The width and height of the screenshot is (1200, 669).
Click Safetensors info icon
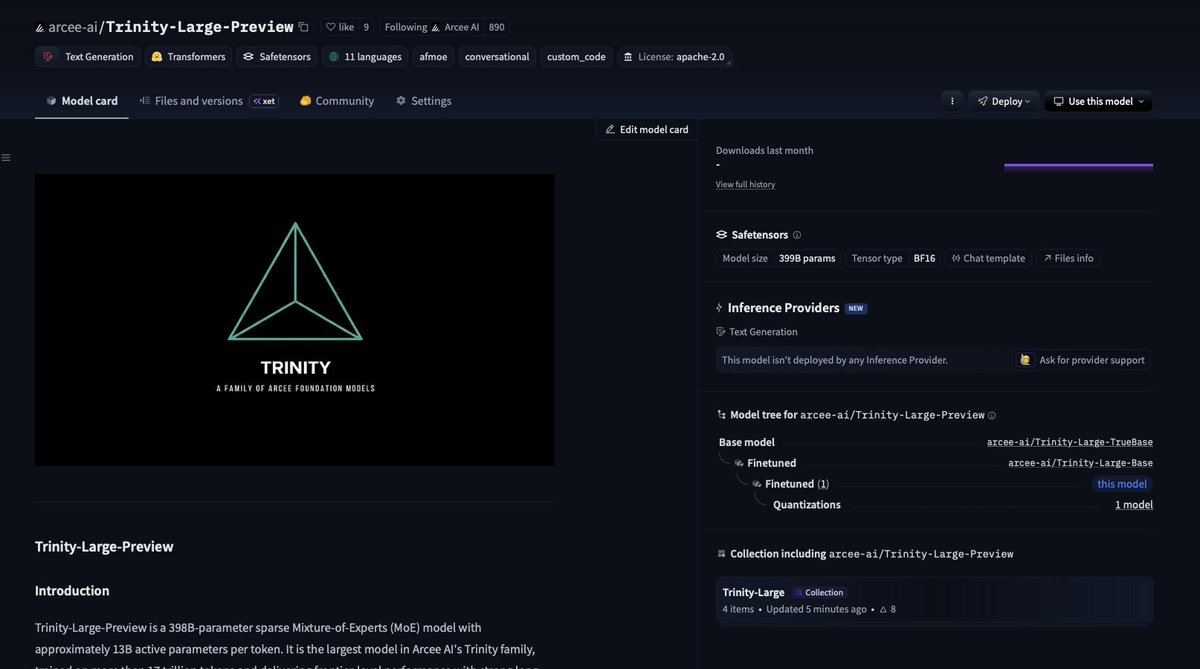(797, 235)
